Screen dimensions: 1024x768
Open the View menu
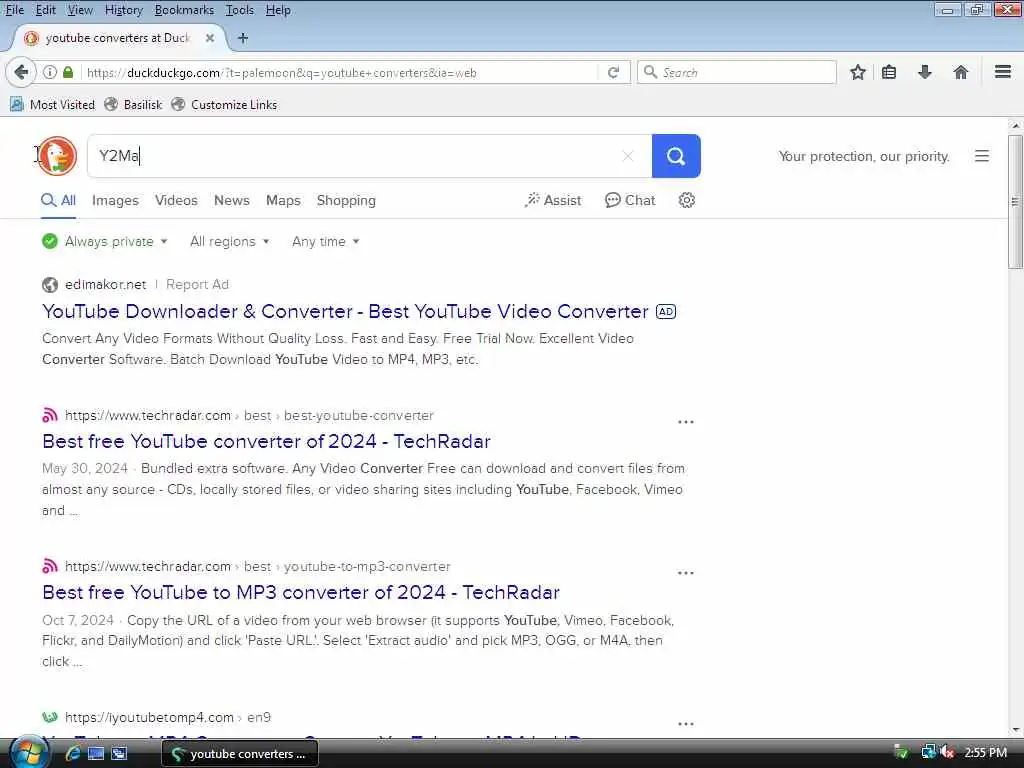pyautogui.click(x=80, y=10)
